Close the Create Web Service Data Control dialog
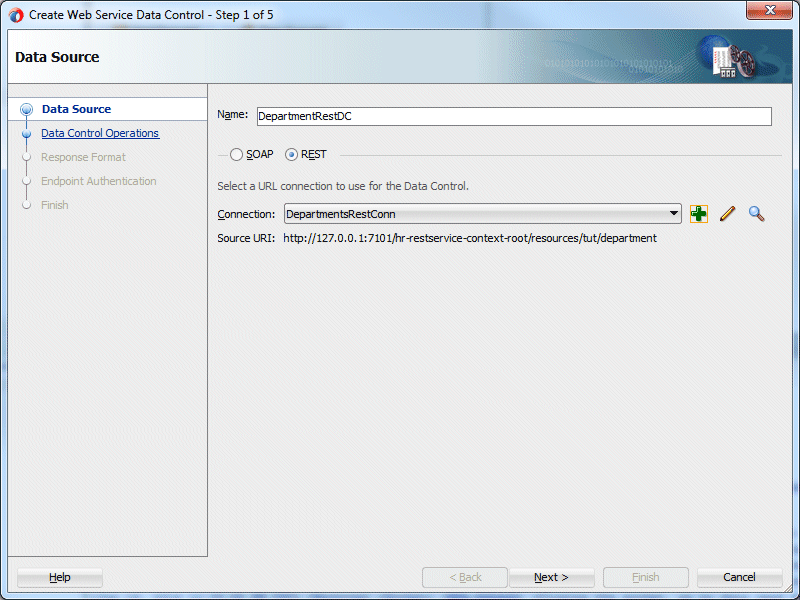The height and width of the screenshot is (600, 800). tap(769, 10)
